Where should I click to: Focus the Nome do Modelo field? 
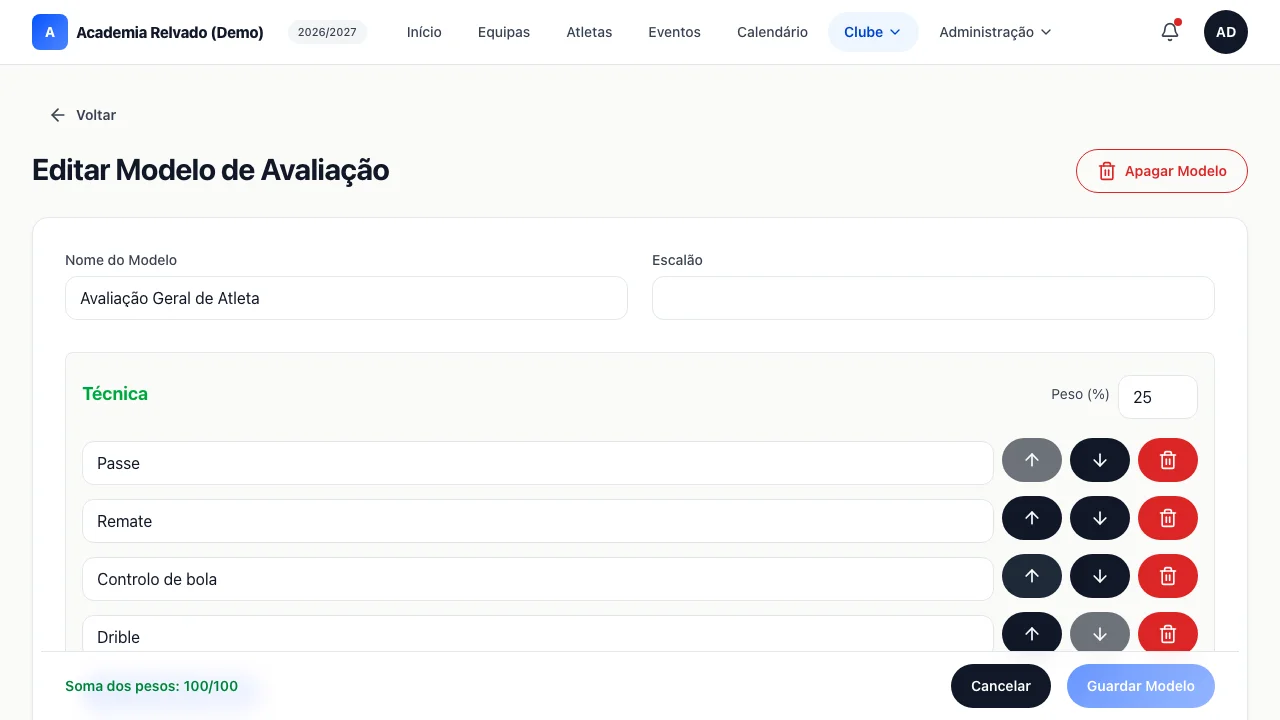[x=346, y=298]
